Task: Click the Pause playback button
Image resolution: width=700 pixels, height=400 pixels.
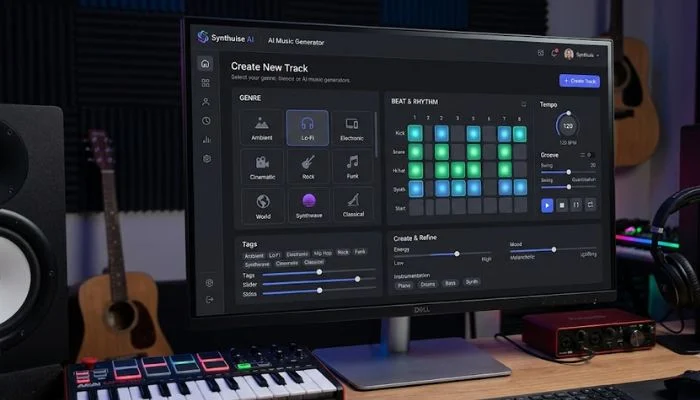Action: coord(576,204)
